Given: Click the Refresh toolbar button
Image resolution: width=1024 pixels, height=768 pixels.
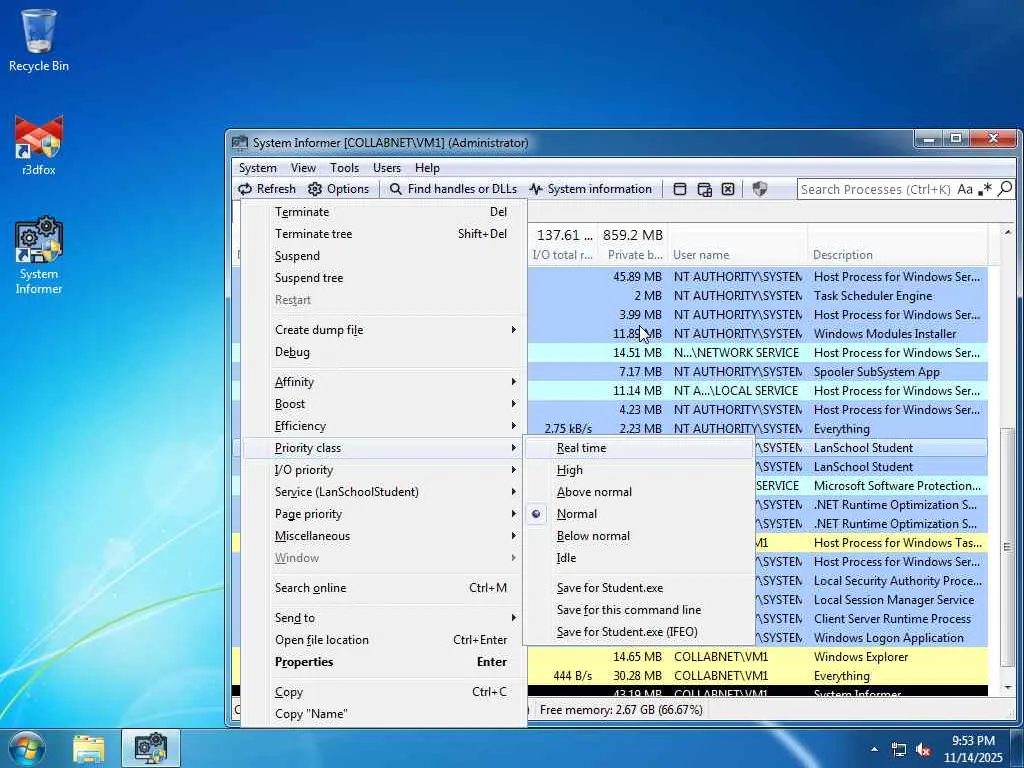Looking at the screenshot, I should 267,189.
